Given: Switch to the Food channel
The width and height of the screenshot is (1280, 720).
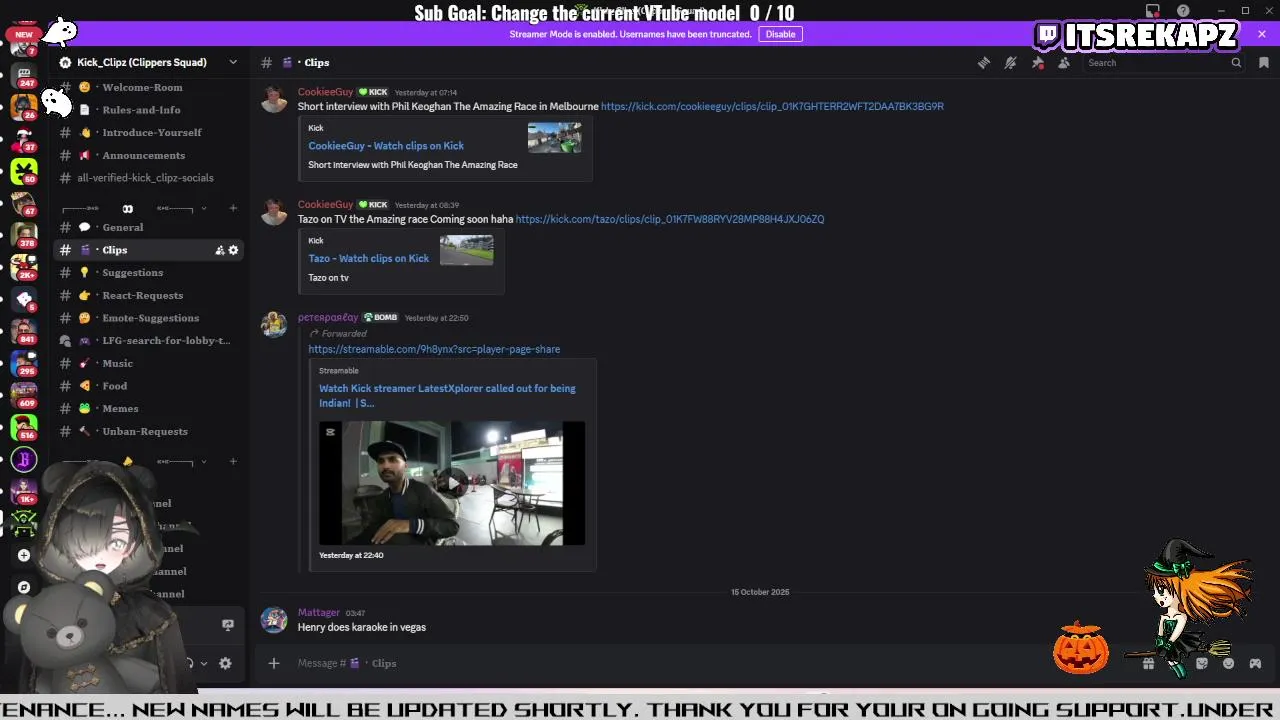Looking at the screenshot, I should [148, 386].
